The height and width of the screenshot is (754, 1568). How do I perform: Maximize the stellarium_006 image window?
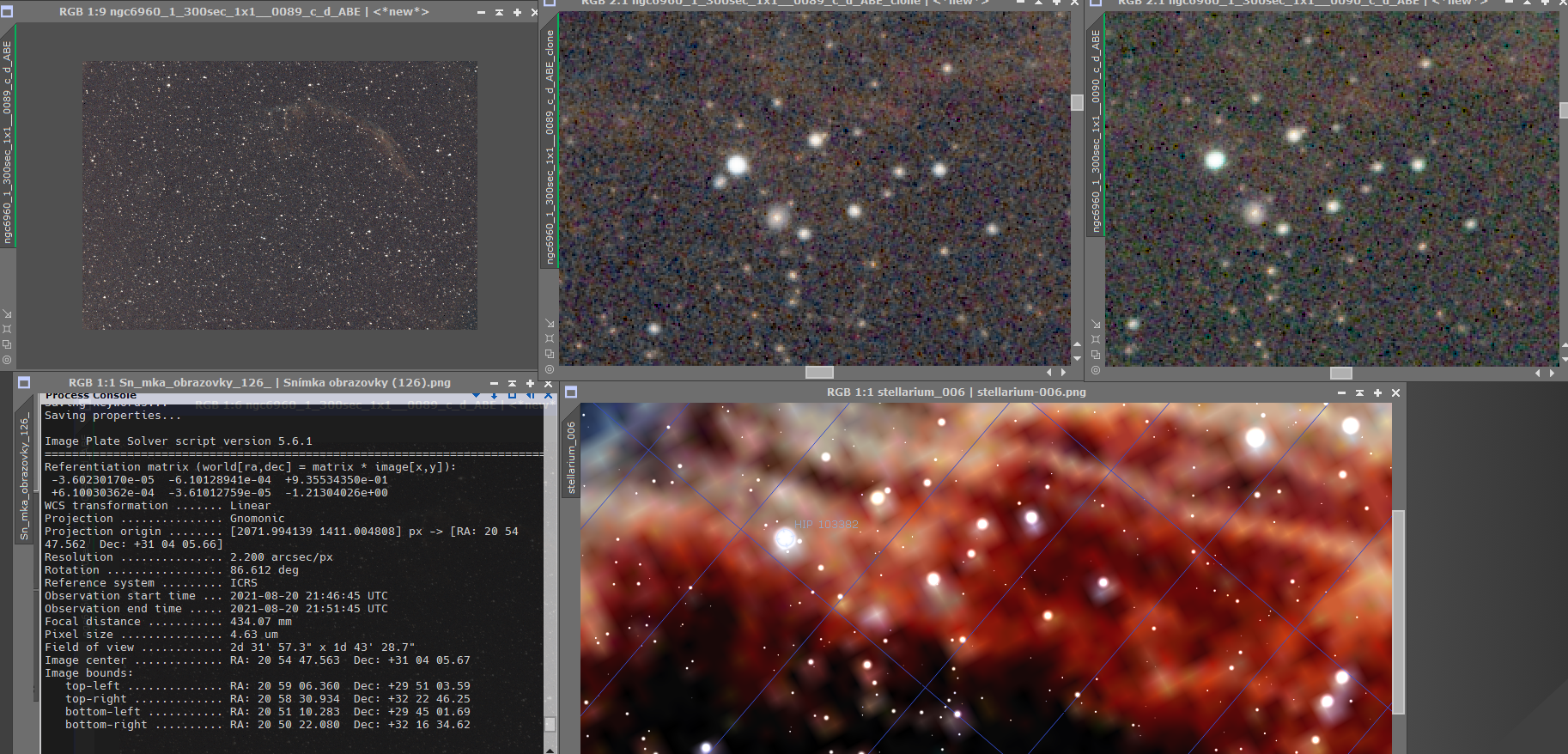click(1377, 392)
